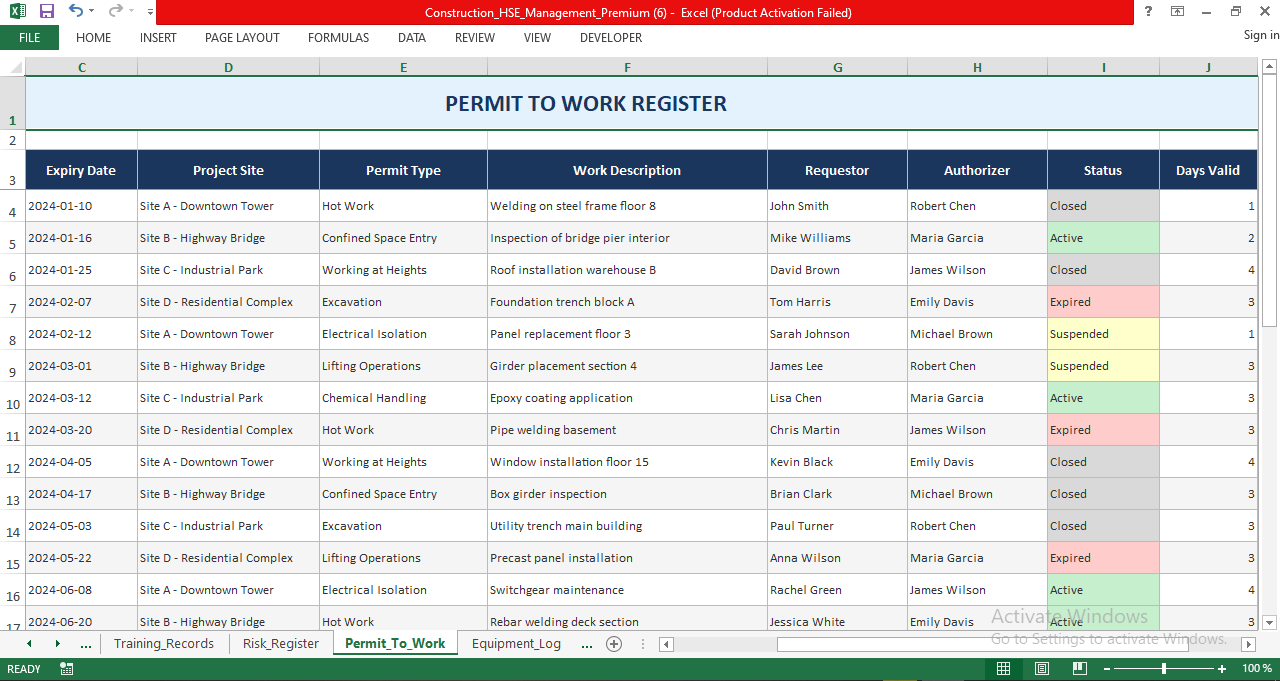Select the Switchgear maintenance description cell

pyautogui.click(x=627, y=590)
